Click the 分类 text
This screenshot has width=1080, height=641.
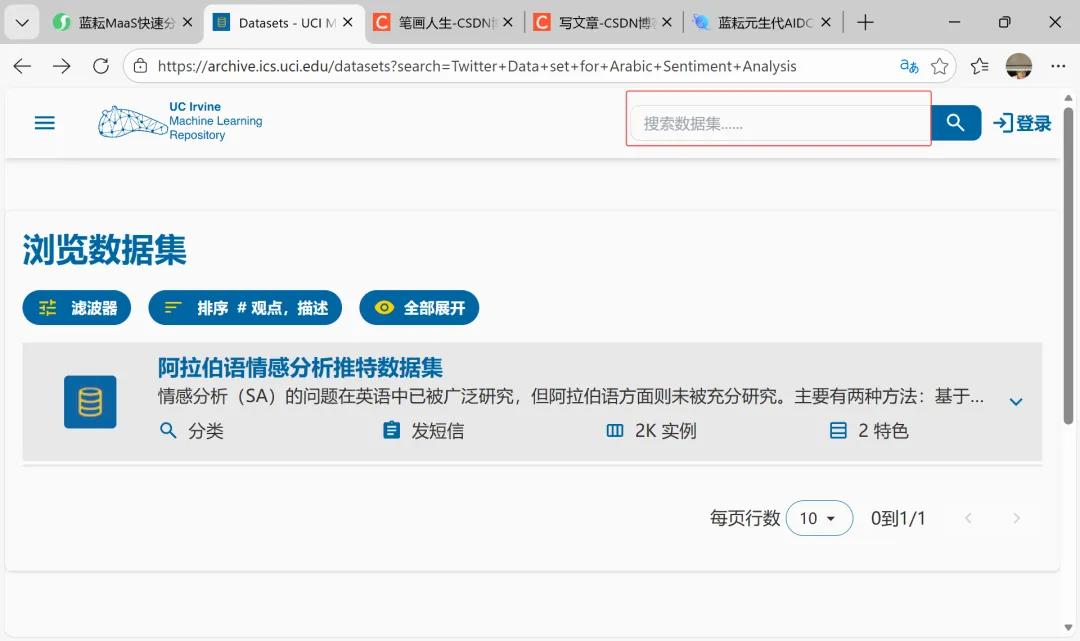click(206, 430)
